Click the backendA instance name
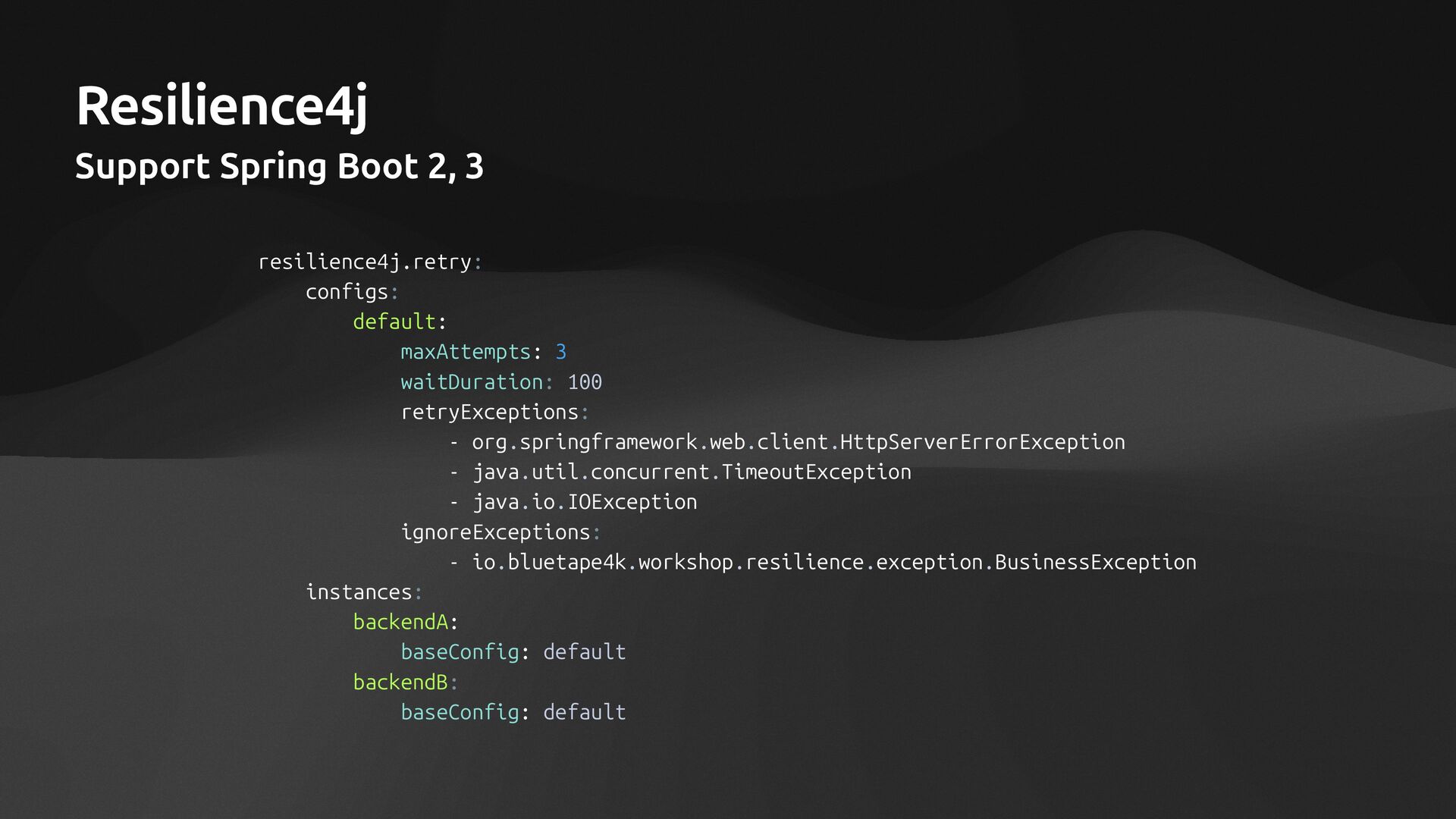The height and width of the screenshot is (819, 1456). pos(400,623)
